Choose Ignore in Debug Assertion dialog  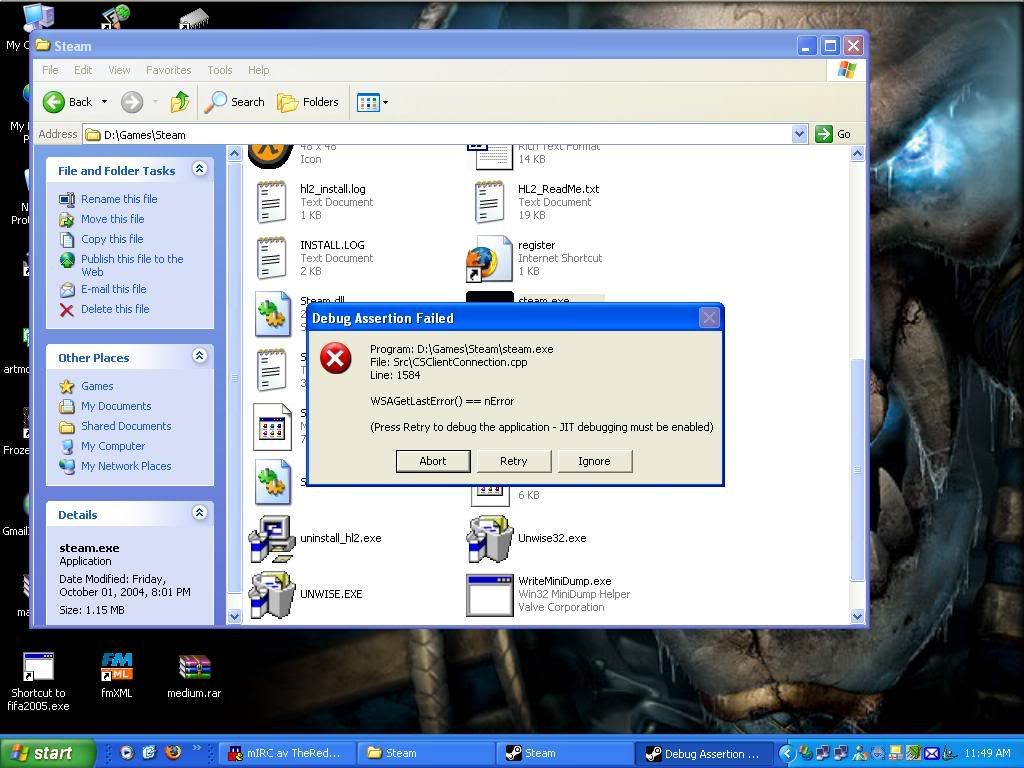[x=594, y=461]
